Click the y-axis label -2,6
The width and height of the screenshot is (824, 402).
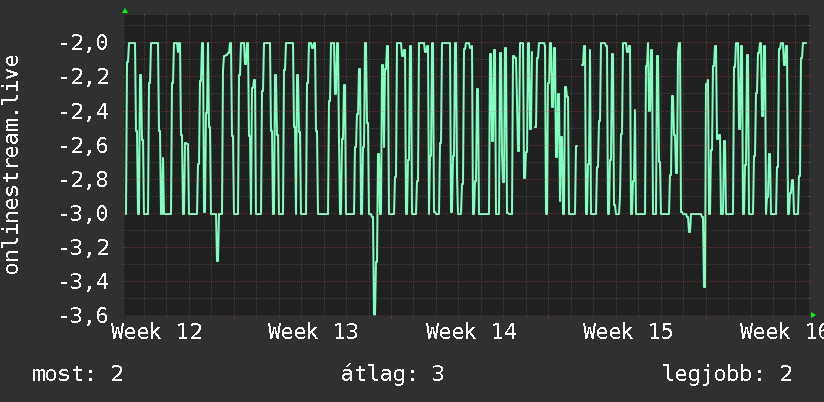coord(83,146)
